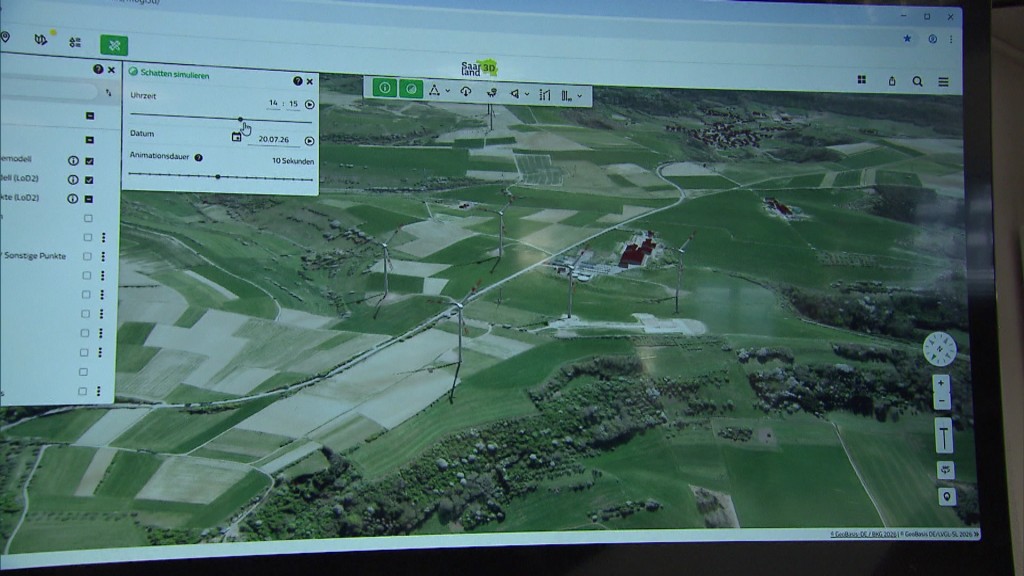Image resolution: width=1024 pixels, height=576 pixels.
Task: Select the pedestrian view tool
Action: (492, 94)
